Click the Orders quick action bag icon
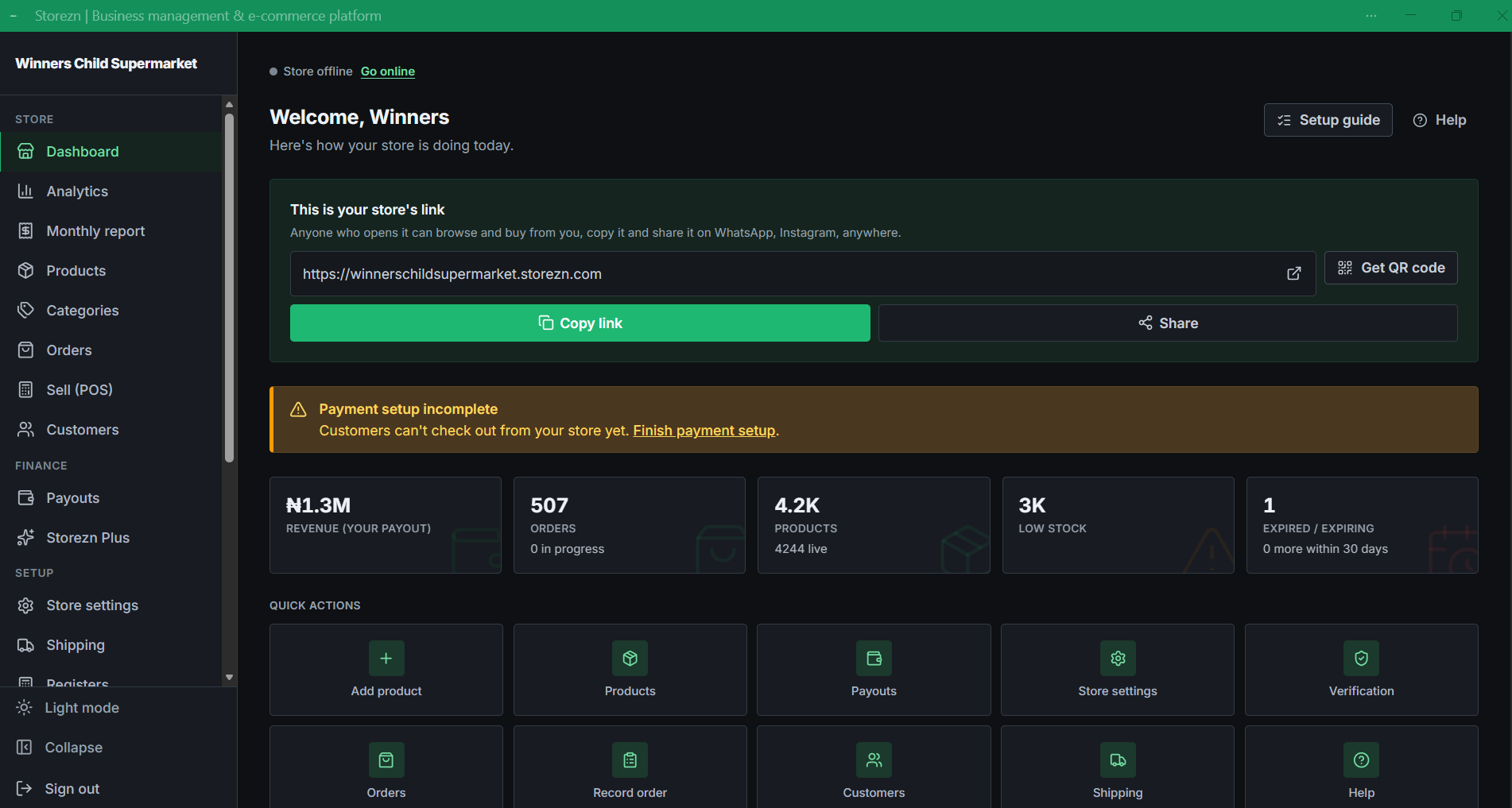This screenshot has width=1512, height=808. click(x=386, y=760)
